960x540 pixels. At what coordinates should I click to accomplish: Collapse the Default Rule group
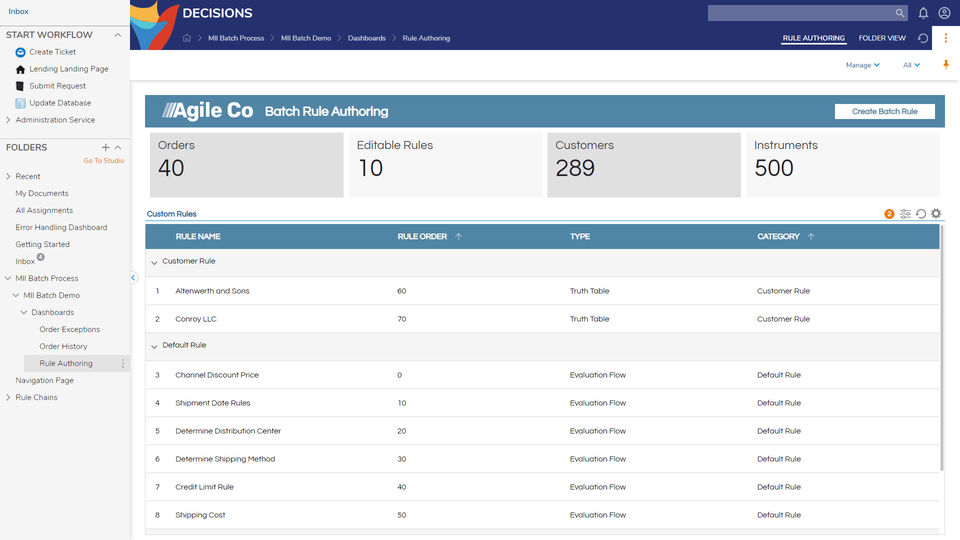coord(154,346)
